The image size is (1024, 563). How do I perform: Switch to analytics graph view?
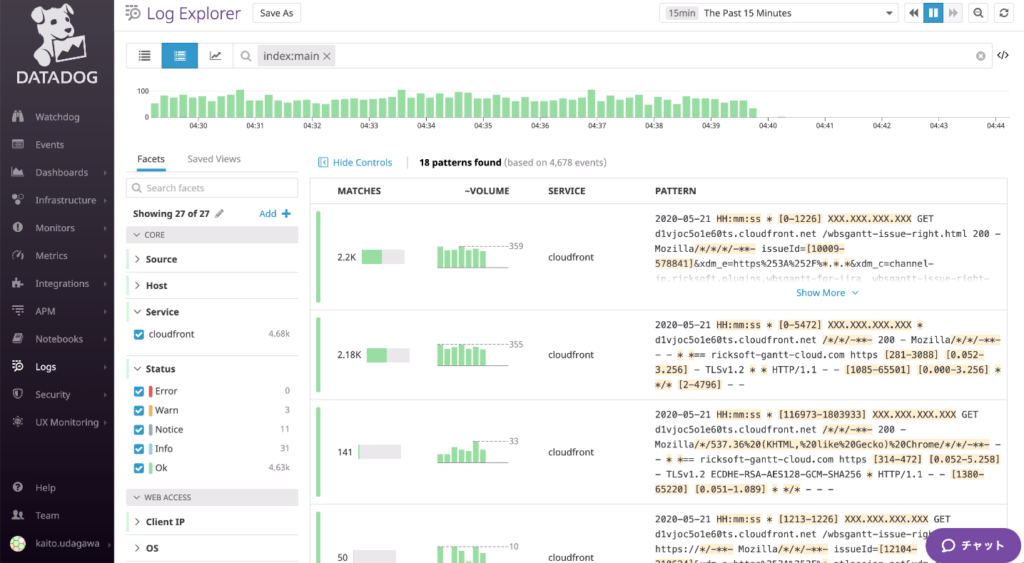point(215,56)
